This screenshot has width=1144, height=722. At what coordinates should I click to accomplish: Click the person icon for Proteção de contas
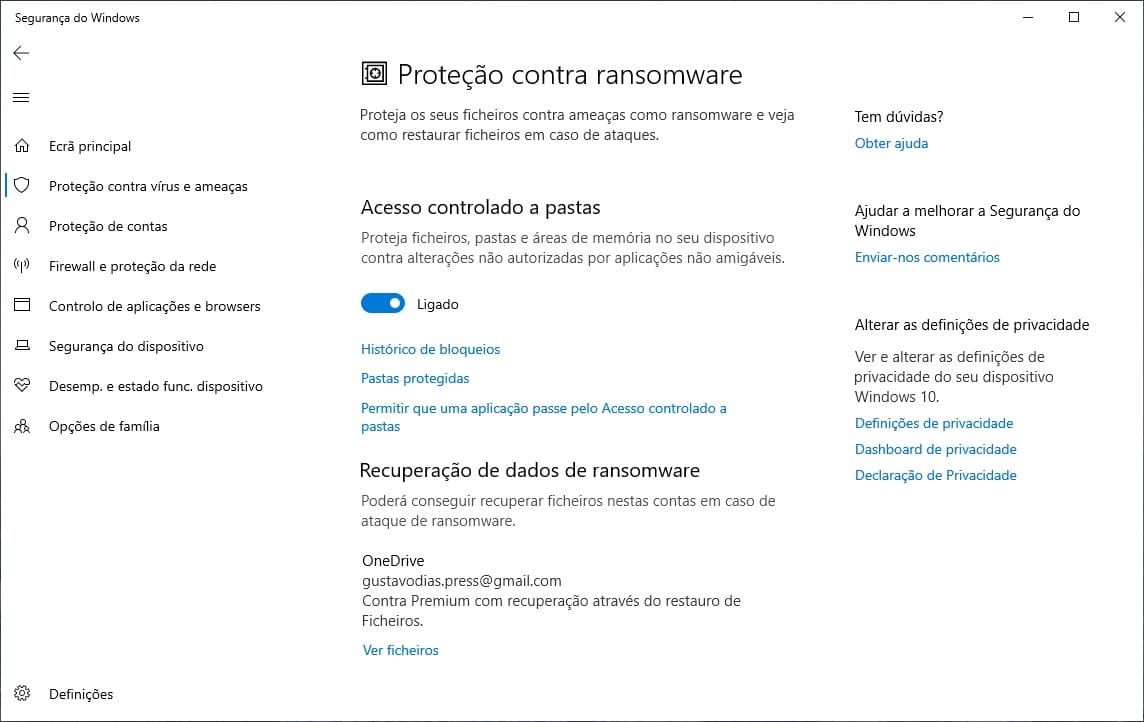click(x=22, y=225)
